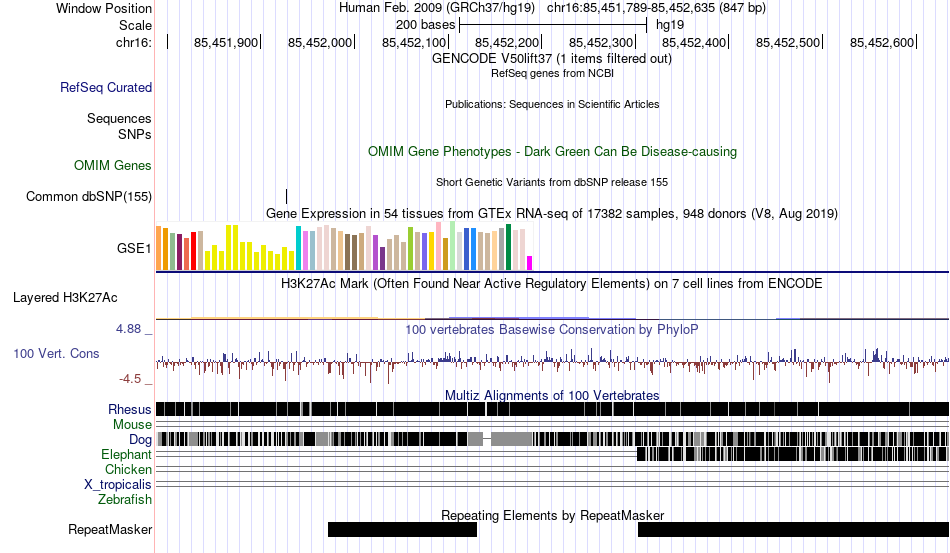This screenshot has width=950, height=553.
Task: Click the dark green bar in GSE1 chart
Action: click(x=508, y=247)
